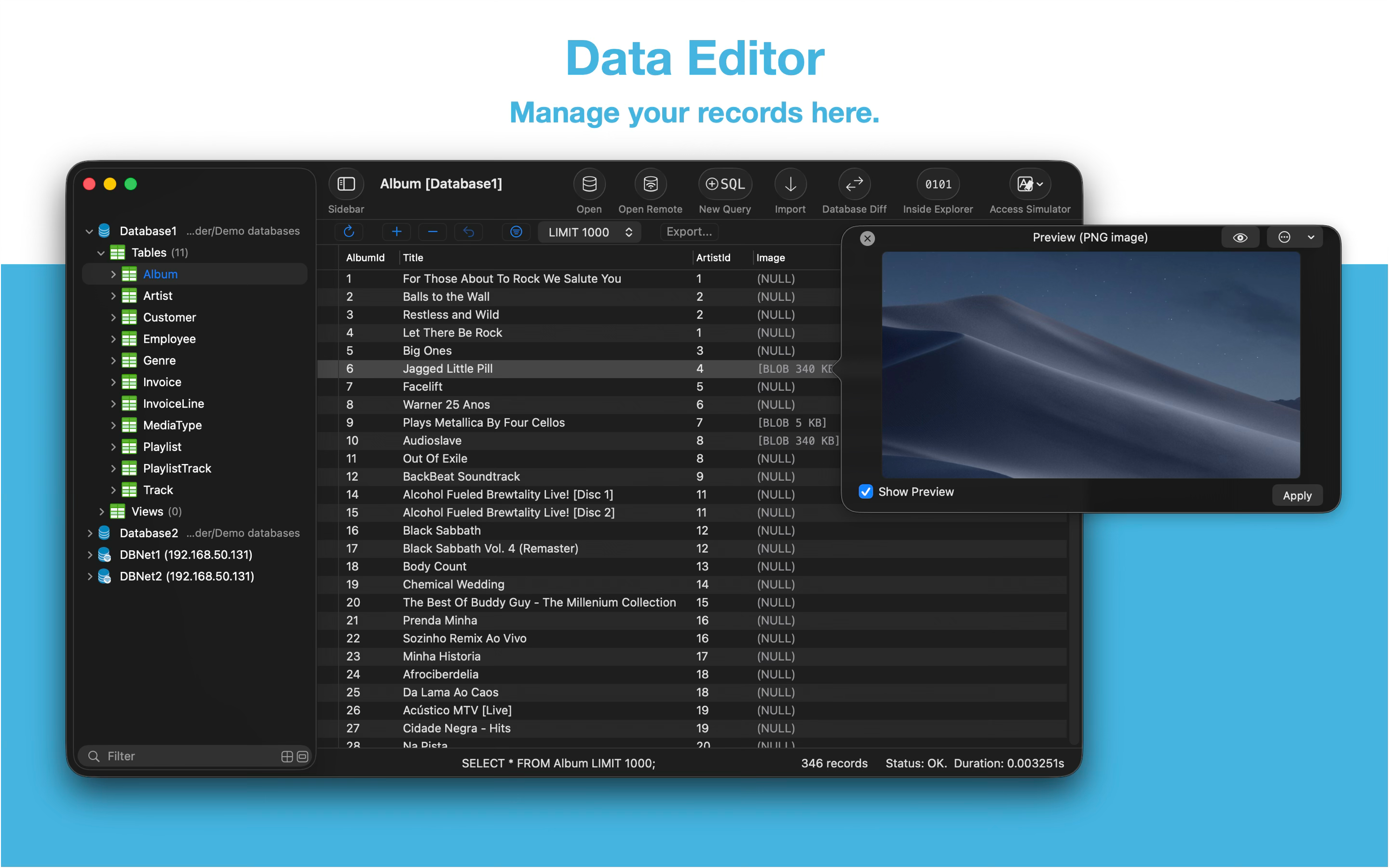Screen dimensions: 1389x868
Task: Click the filter rows icon
Action: pyautogui.click(x=516, y=232)
